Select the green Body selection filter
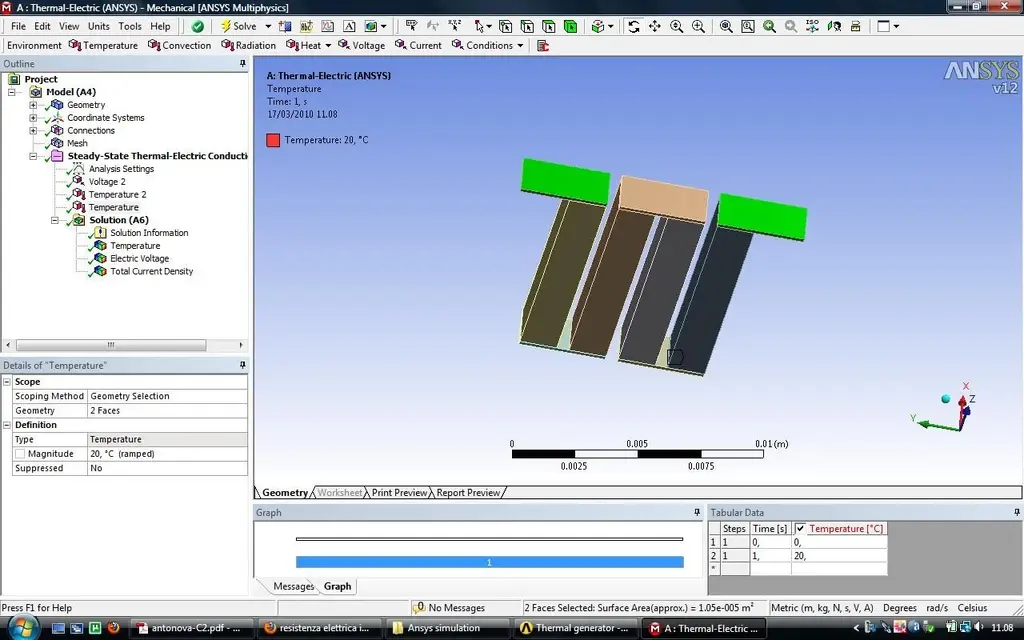This screenshot has height=640, width=1024. tap(570, 26)
